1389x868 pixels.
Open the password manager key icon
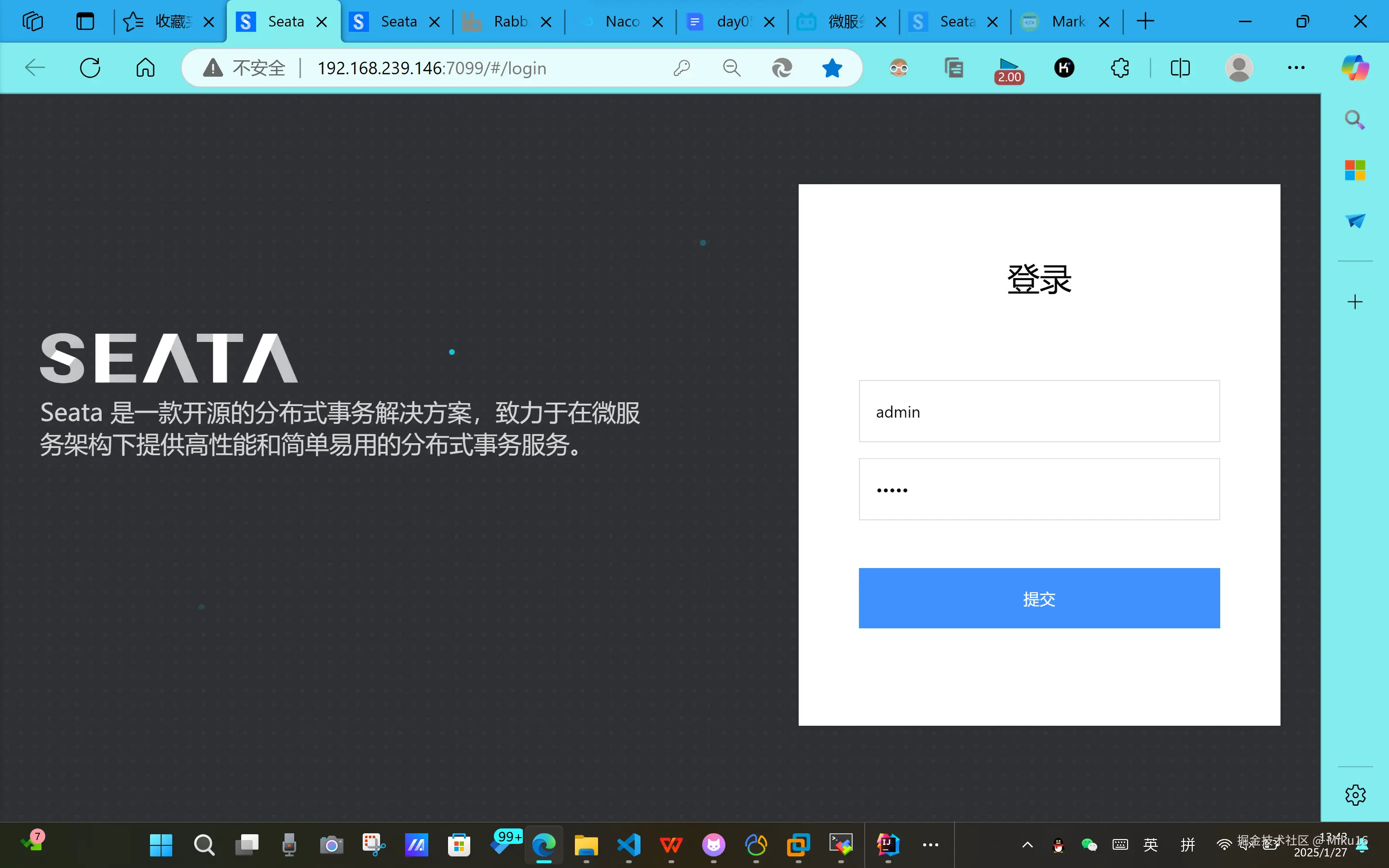click(681, 68)
